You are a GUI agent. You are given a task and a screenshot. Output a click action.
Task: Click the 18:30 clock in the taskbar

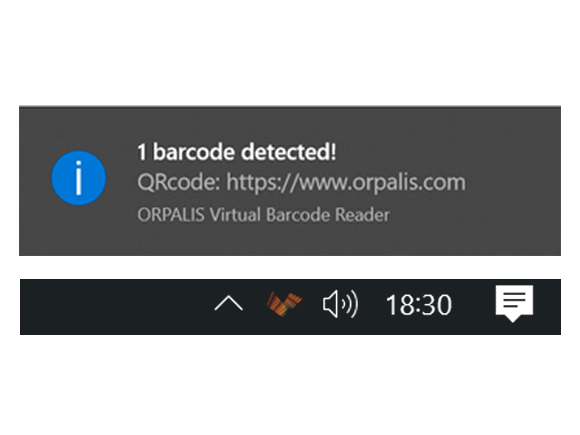[419, 305]
